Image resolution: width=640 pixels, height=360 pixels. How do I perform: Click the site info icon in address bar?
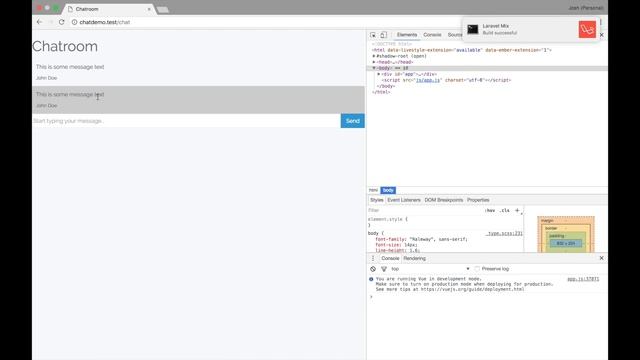(74, 22)
